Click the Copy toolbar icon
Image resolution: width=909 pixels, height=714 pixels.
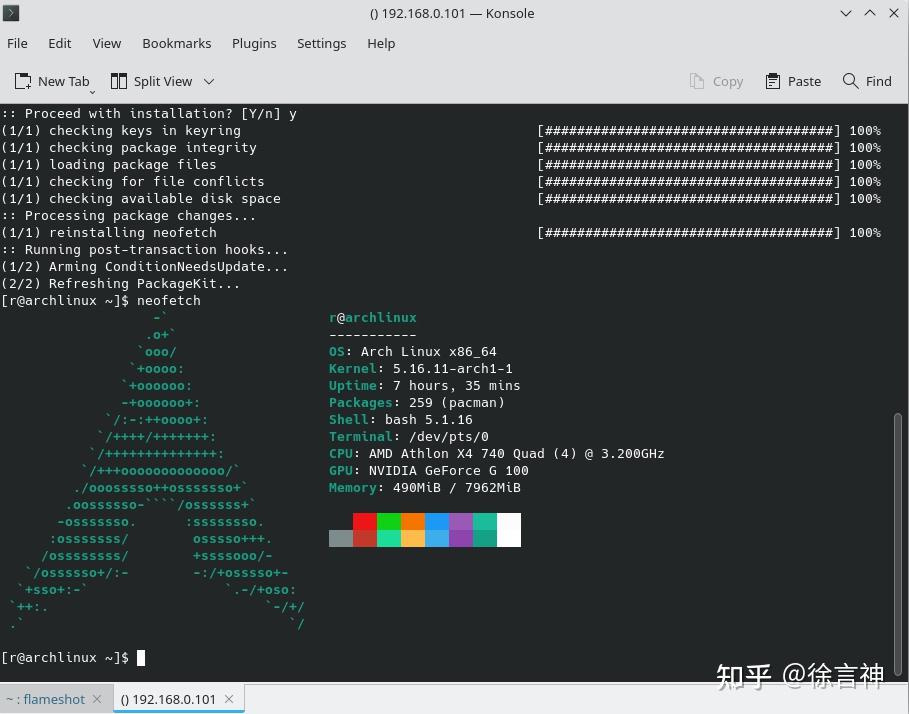(699, 81)
